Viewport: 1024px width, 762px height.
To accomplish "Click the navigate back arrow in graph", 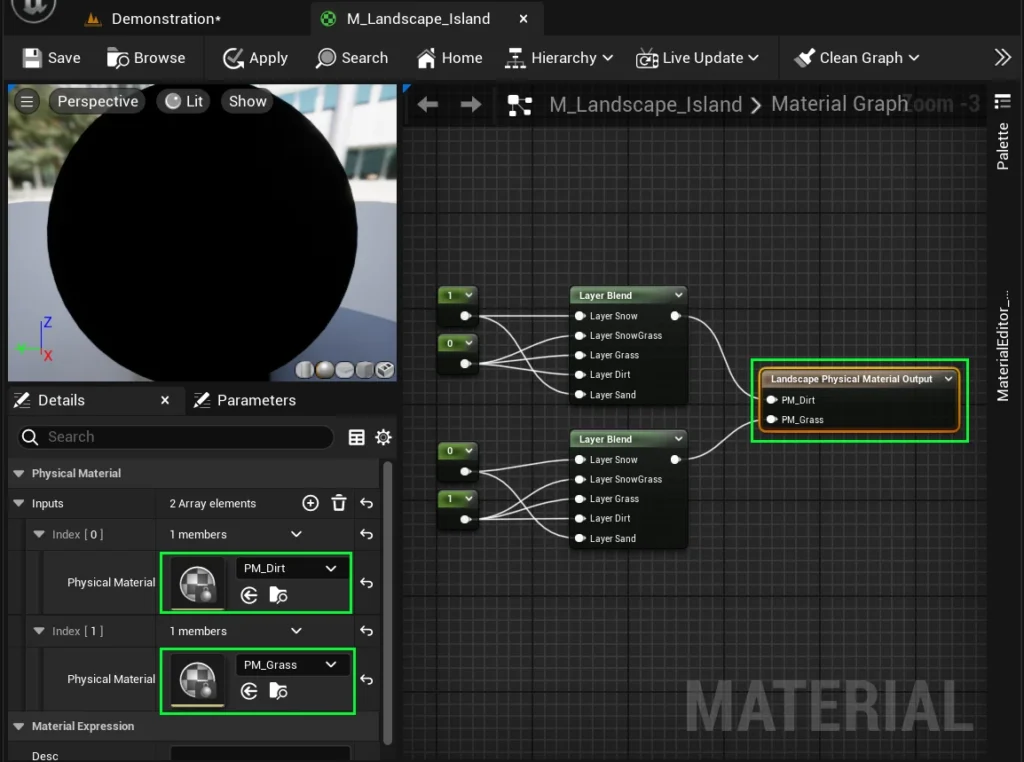I will point(428,105).
